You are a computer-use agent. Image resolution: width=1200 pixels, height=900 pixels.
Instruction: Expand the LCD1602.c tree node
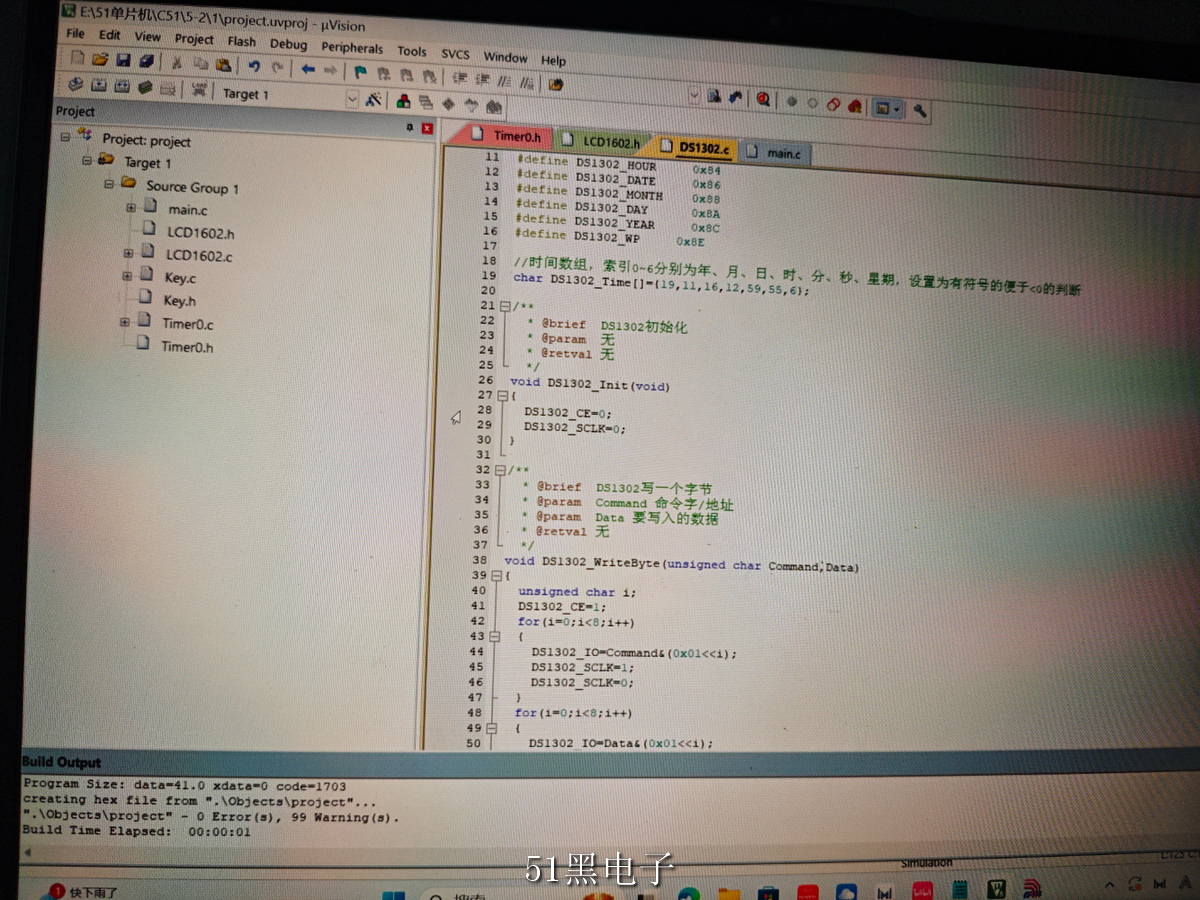128,254
